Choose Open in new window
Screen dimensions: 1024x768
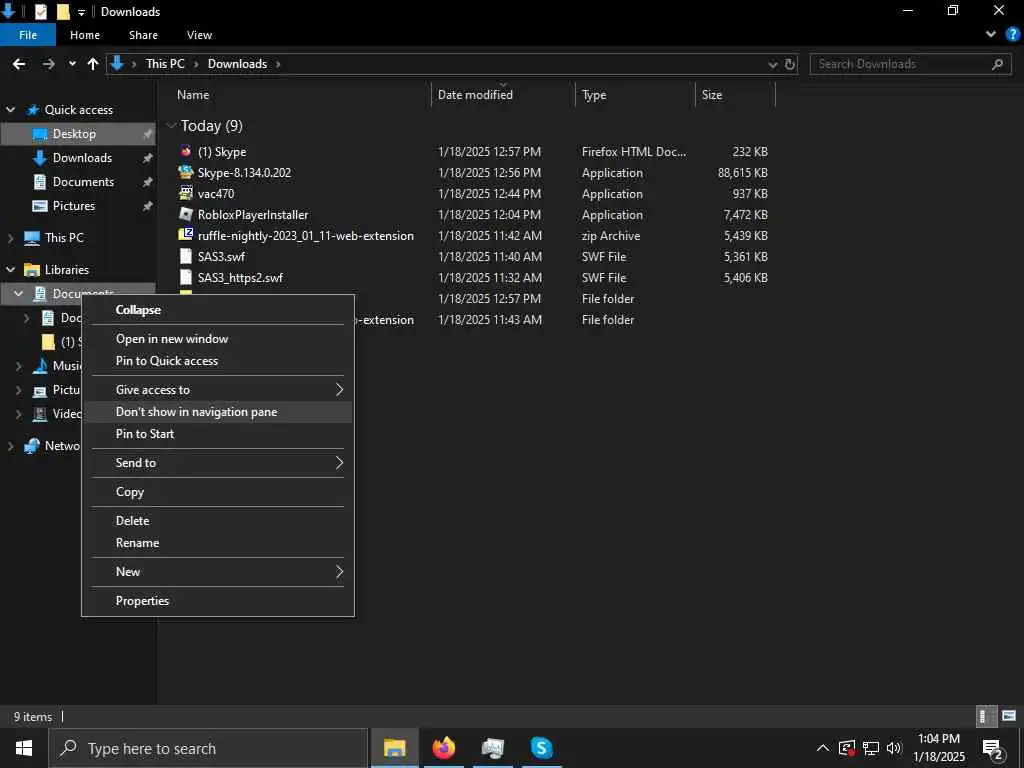click(x=217, y=339)
